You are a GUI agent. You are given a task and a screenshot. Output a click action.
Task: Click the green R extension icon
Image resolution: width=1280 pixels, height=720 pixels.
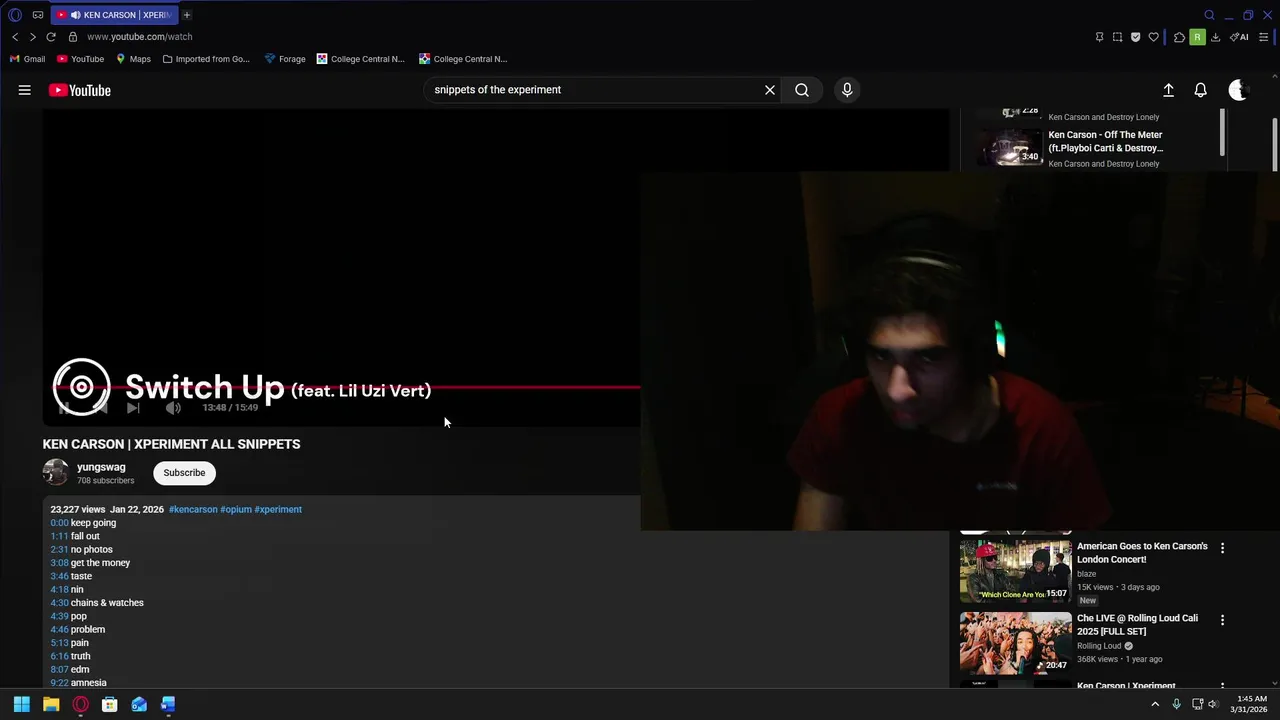tap(1197, 37)
